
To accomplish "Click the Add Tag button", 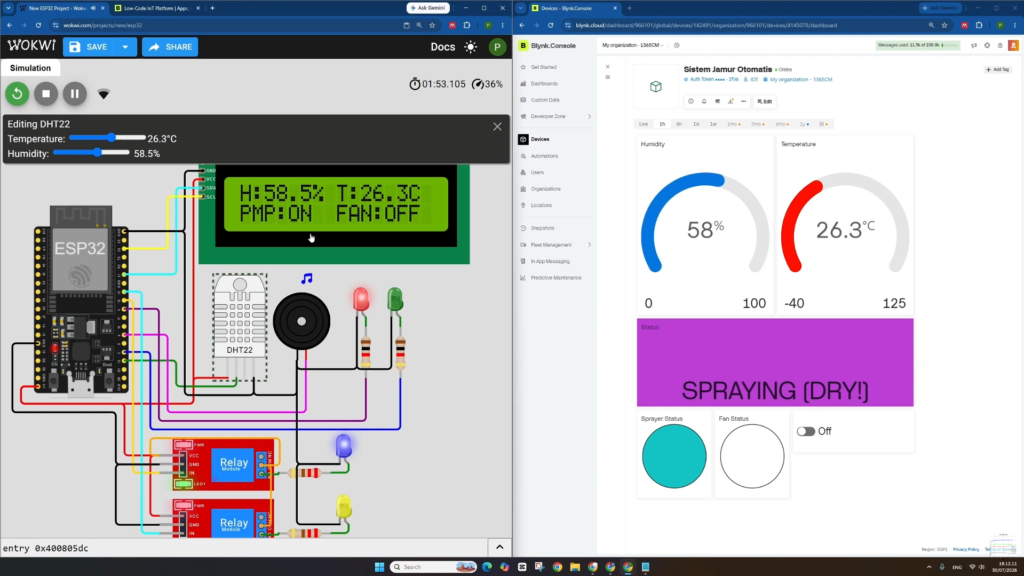I will tap(998, 69).
